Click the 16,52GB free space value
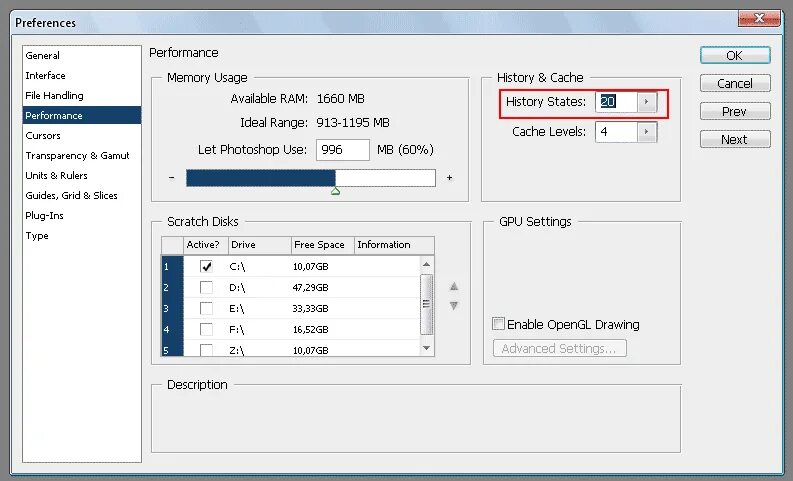The image size is (793, 481). [x=311, y=330]
